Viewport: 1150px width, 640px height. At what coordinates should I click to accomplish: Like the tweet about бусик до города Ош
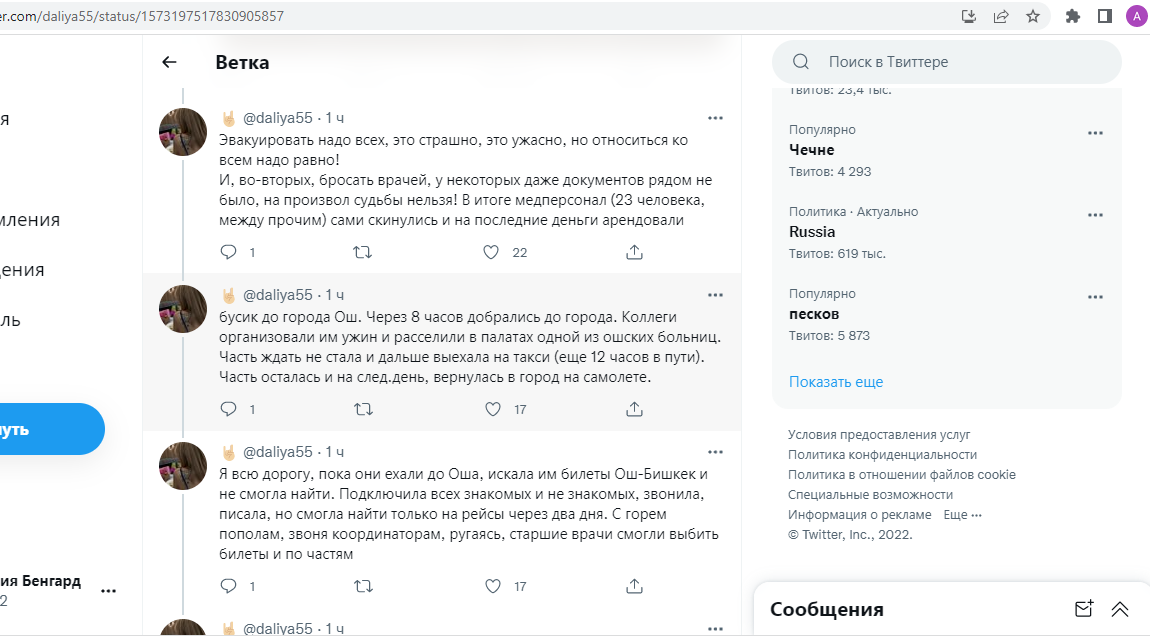point(491,409)
